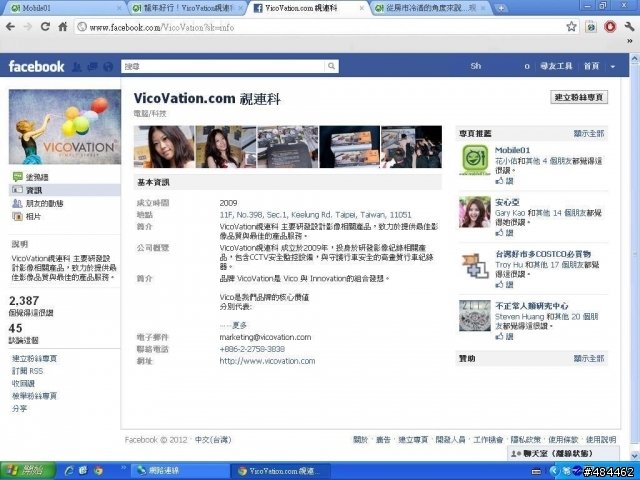Open a new browser tab
This screenshot has height=480, width=640.
(x=501, y=8)
